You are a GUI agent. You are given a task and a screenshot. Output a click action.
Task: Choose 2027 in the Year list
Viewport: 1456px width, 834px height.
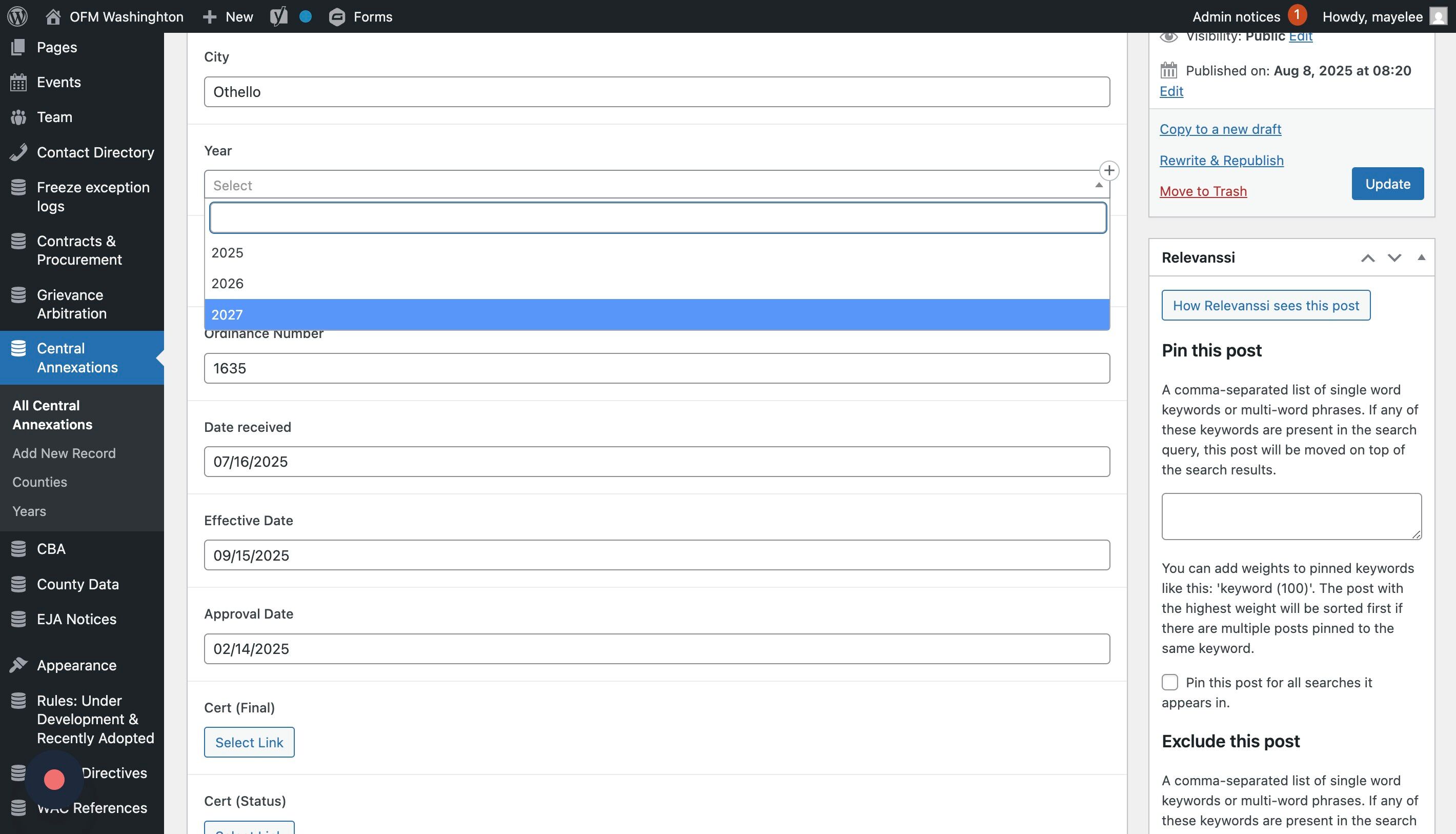227,314
